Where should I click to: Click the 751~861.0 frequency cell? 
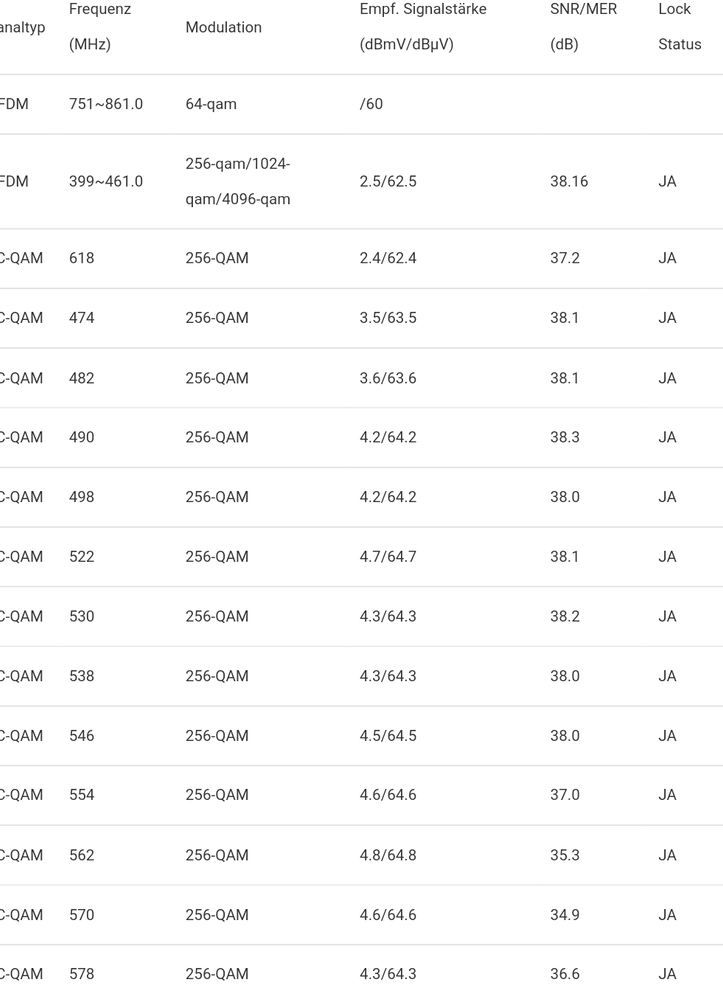coord(105,104)
